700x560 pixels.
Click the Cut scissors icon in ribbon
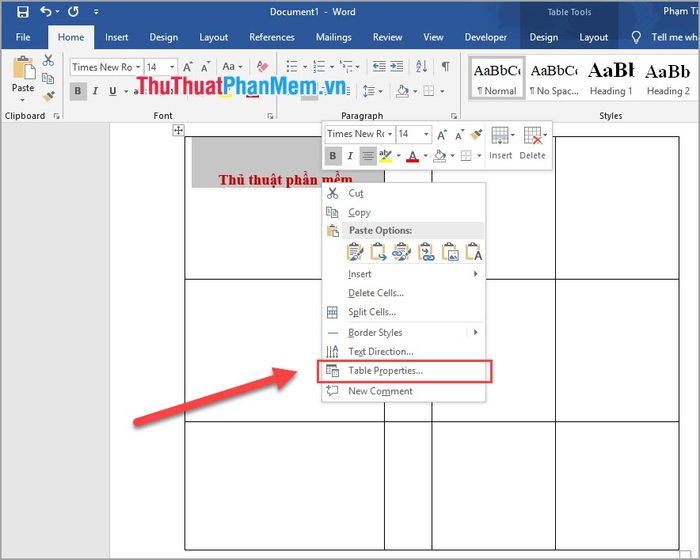(x=48, y=60)
